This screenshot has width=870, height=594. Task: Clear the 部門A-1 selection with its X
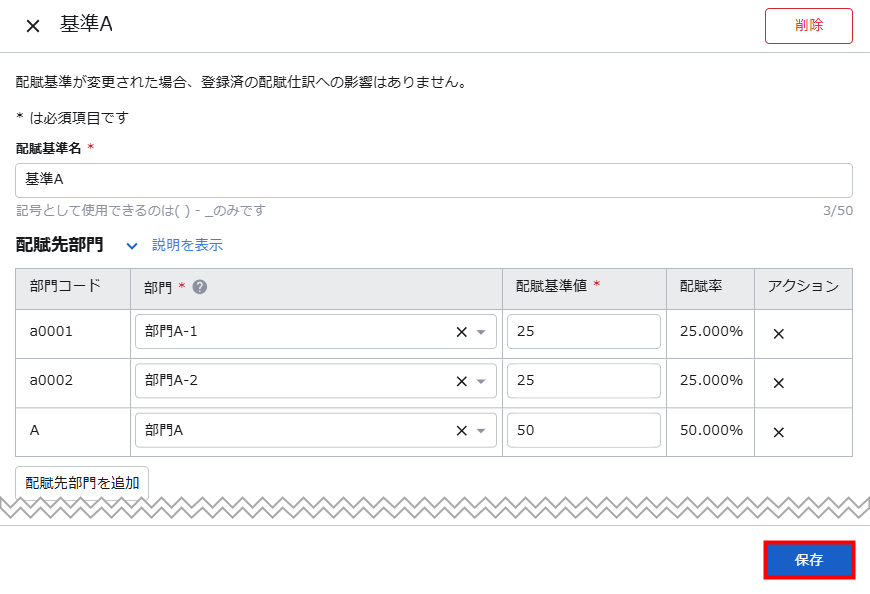[461, 332]
